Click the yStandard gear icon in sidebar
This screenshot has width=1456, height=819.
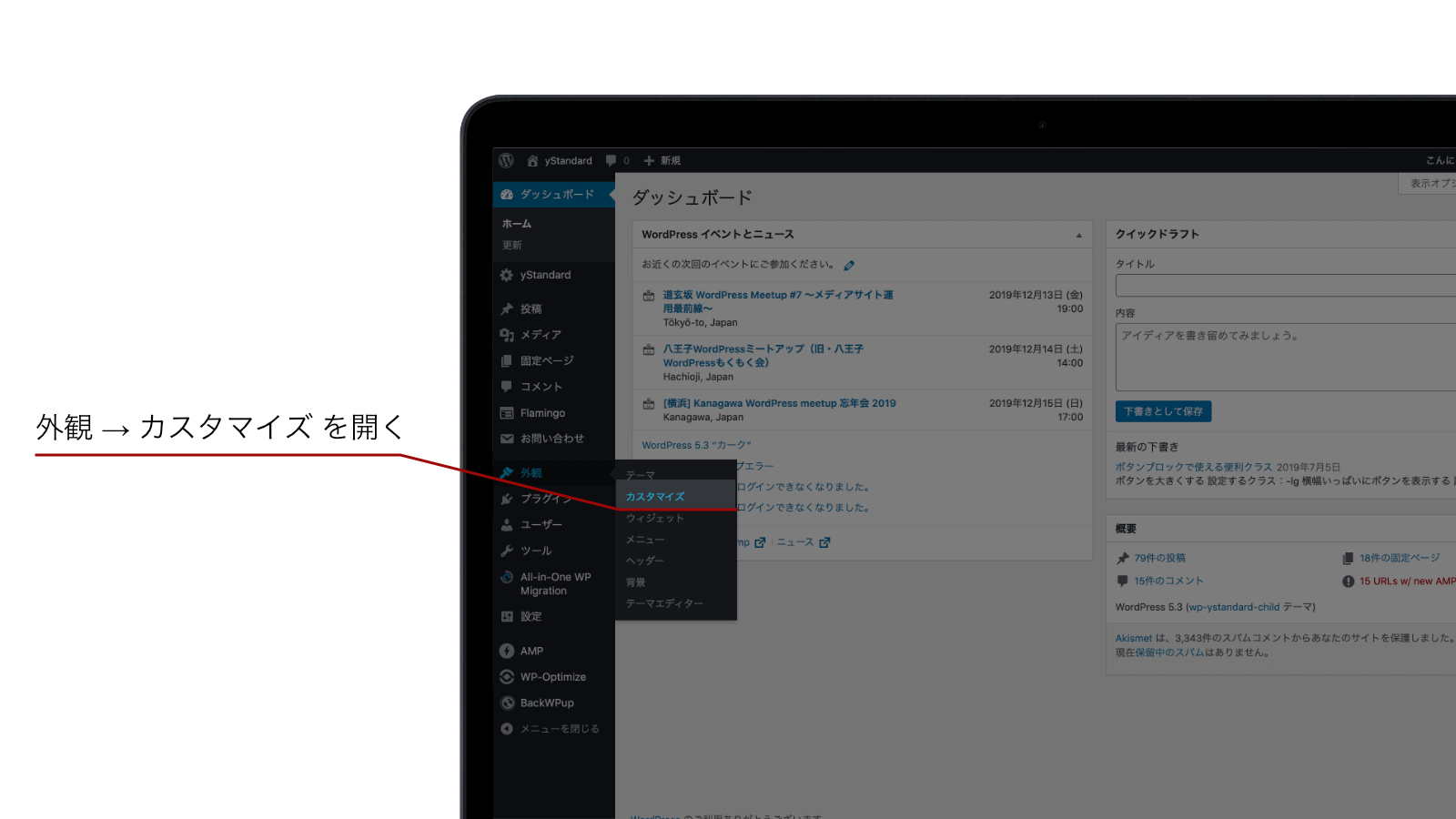tap(507, 275)
